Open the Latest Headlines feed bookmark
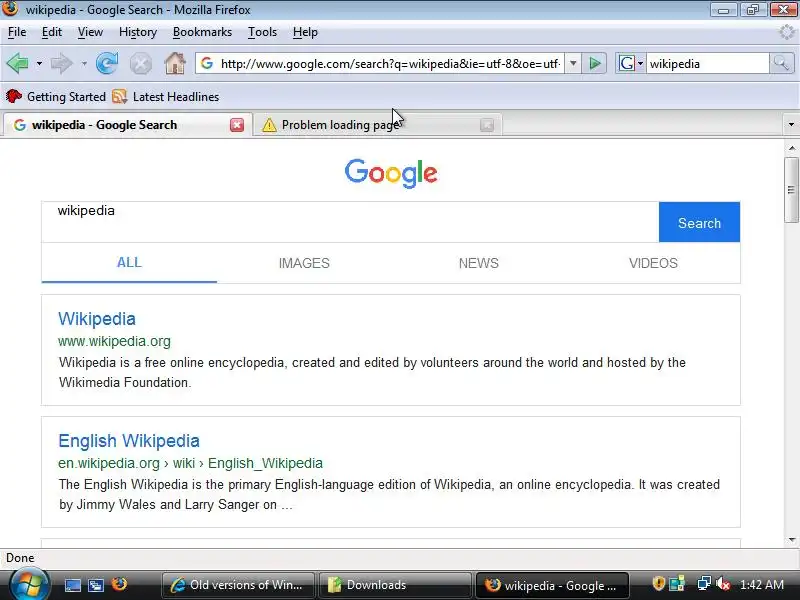This screenshot has width=800, height=600. pyautogui.click(x=166, y=96)
